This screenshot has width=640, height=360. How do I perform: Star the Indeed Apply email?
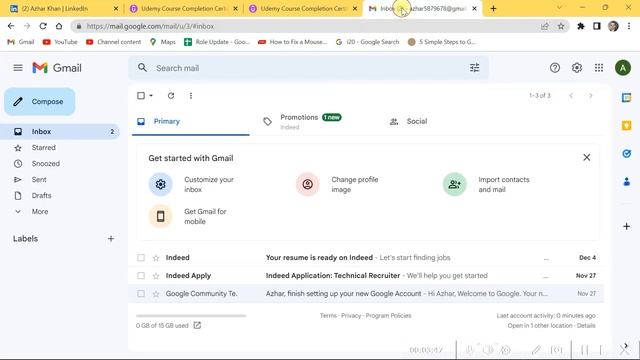tap(156, 276)
